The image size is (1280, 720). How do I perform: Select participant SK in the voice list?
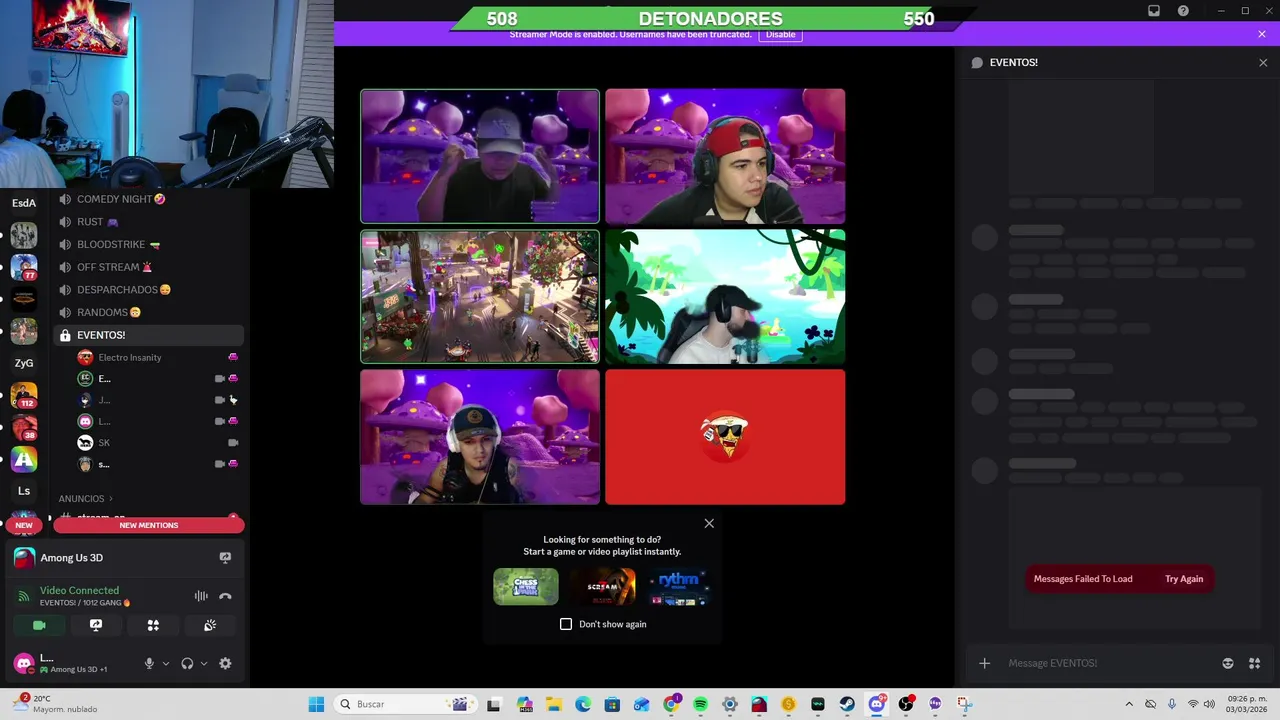[158, 442]
